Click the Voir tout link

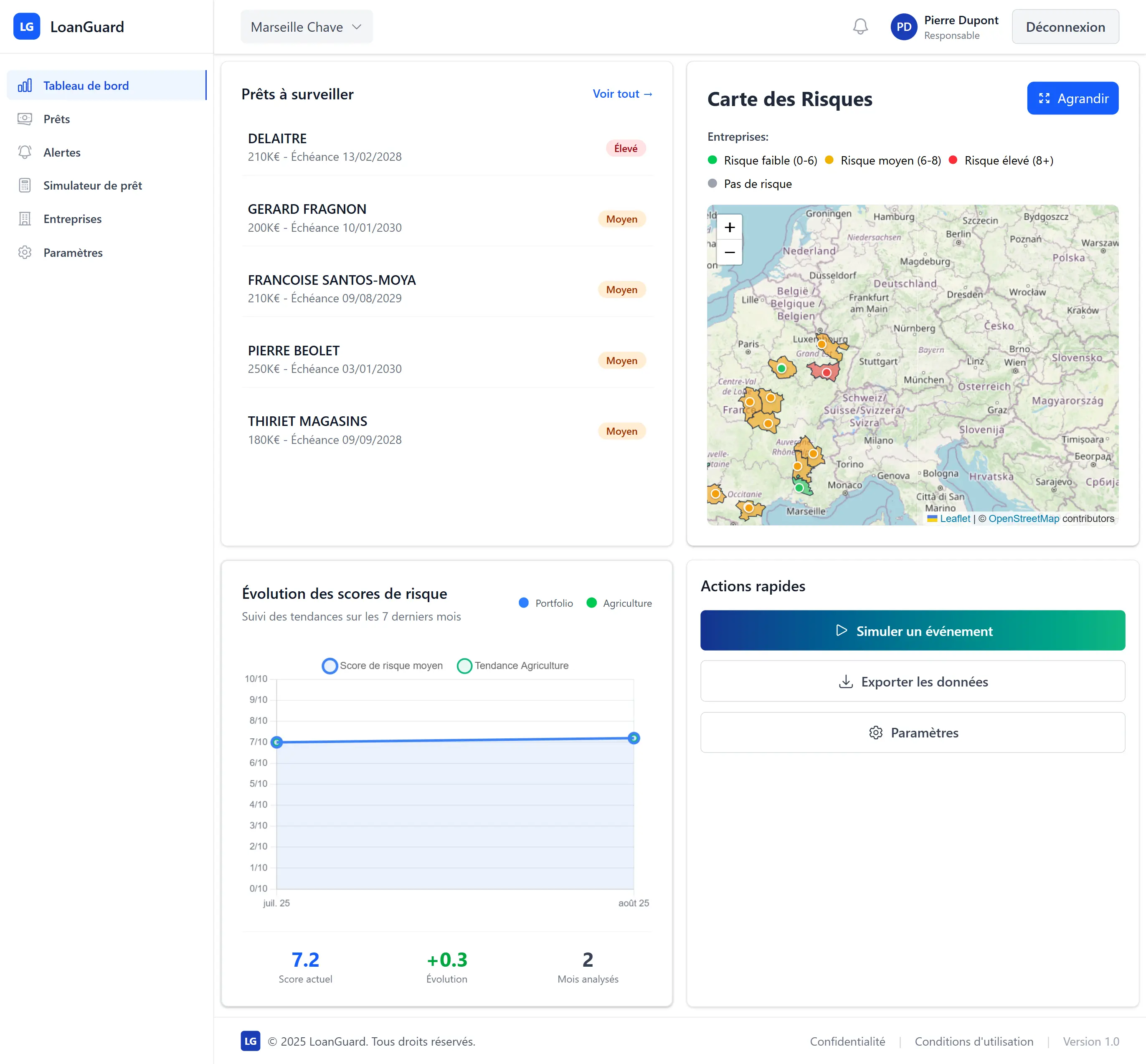tap(622, 93)
